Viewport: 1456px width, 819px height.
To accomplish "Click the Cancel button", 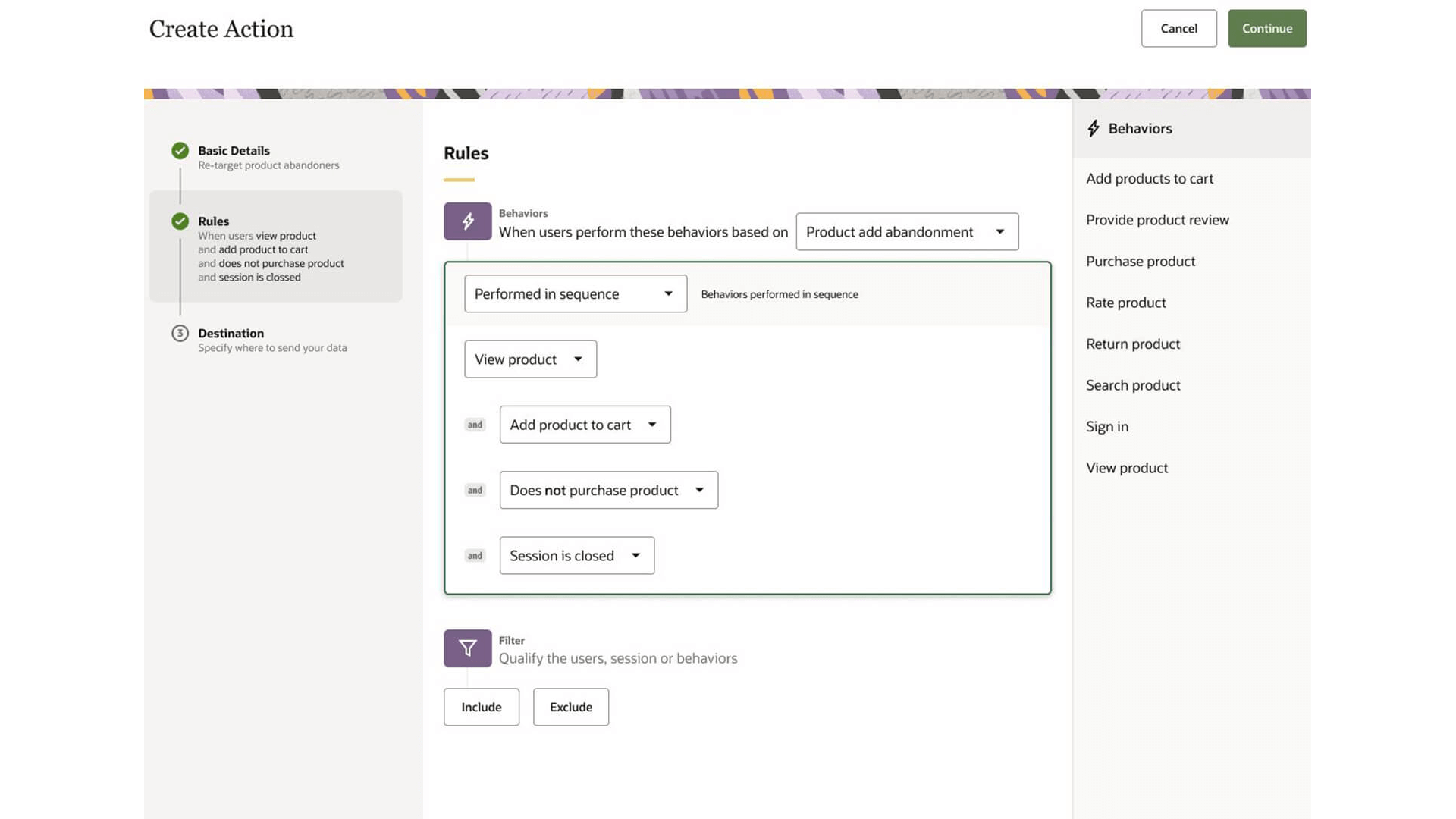I will click(x=1178, y=28).
